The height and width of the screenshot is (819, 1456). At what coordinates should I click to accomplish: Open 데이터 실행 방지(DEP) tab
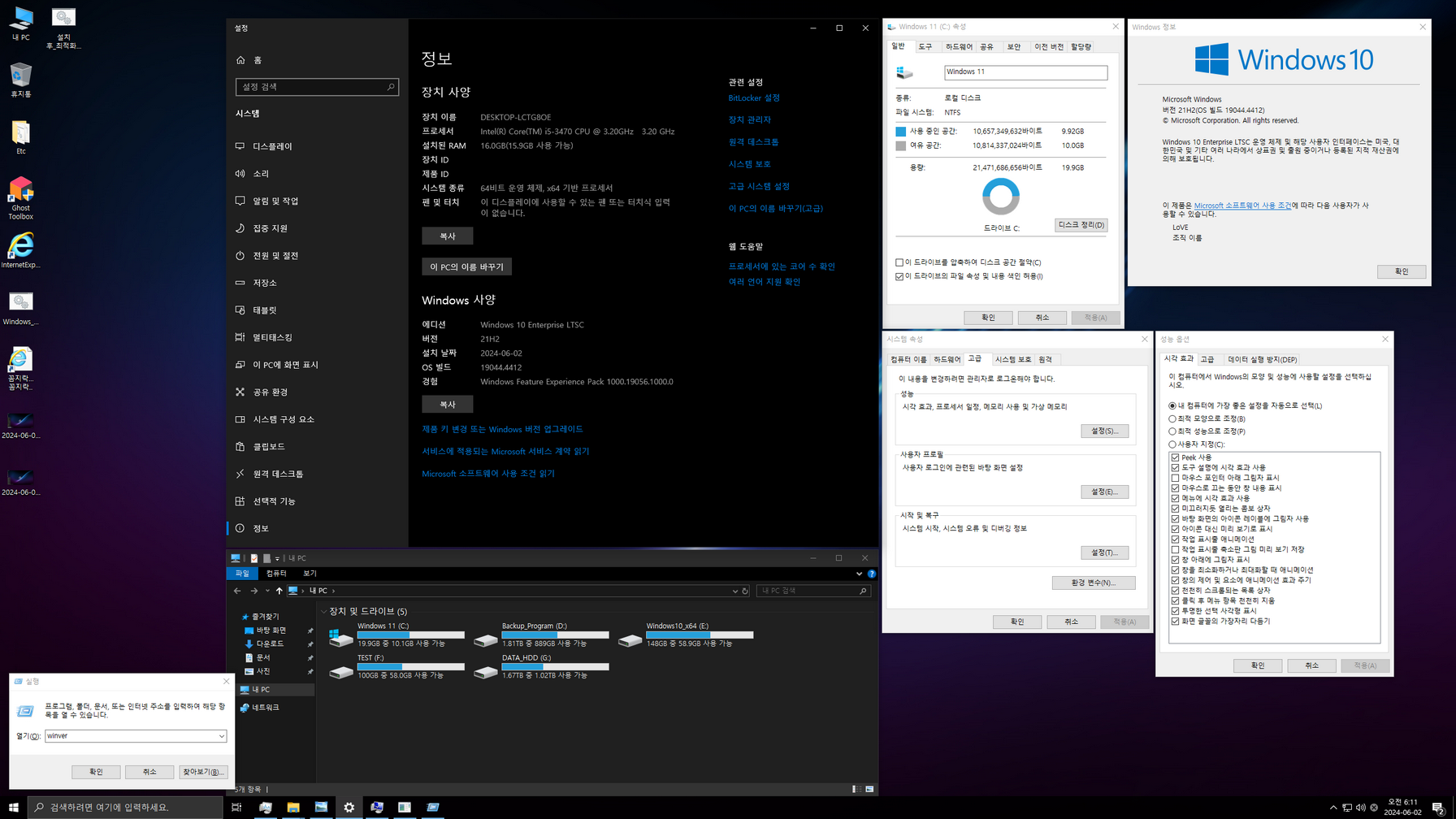pos(1262,359)
